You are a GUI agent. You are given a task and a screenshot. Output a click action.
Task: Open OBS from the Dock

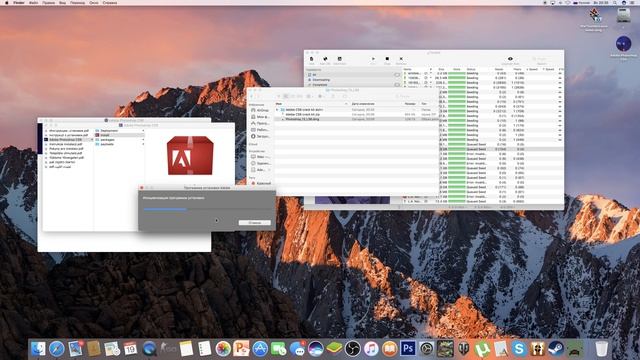coord(352,349)
